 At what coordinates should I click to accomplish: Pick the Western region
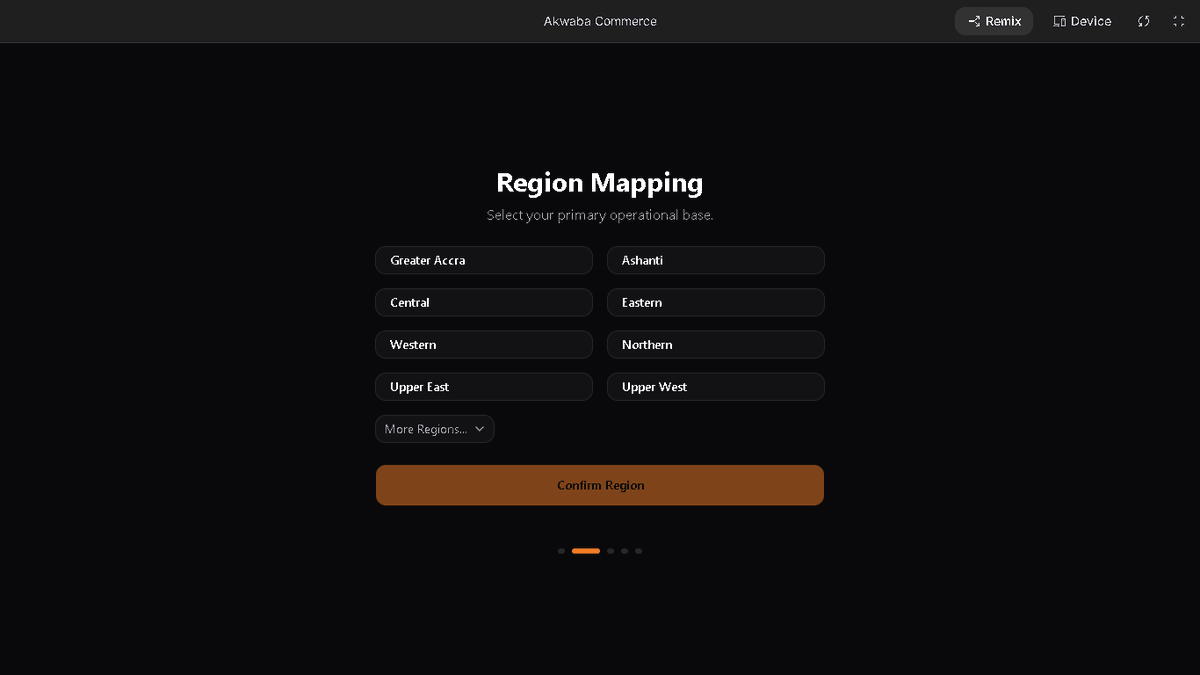point(484,344)
